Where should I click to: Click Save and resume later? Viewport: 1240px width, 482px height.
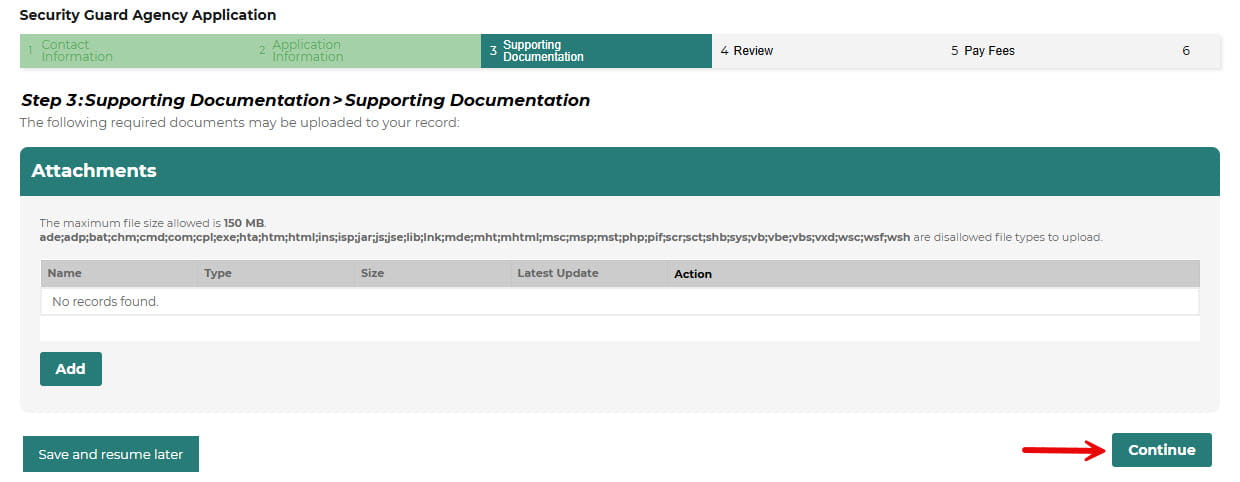click(111, 454)
